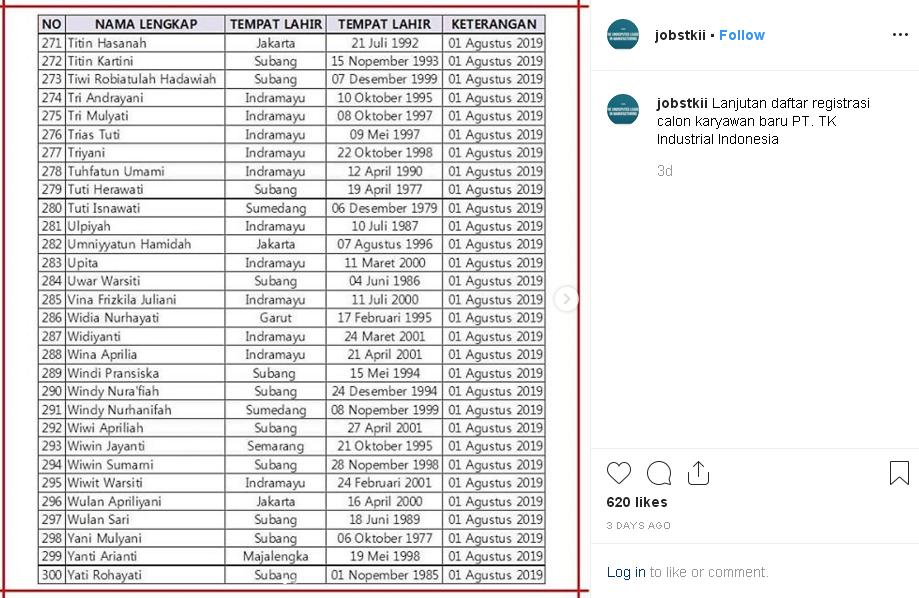This screenshot has width=919, height=598.
Task: Advance the carousel with the right chevron arrow
Action: [x=566, y=298]
